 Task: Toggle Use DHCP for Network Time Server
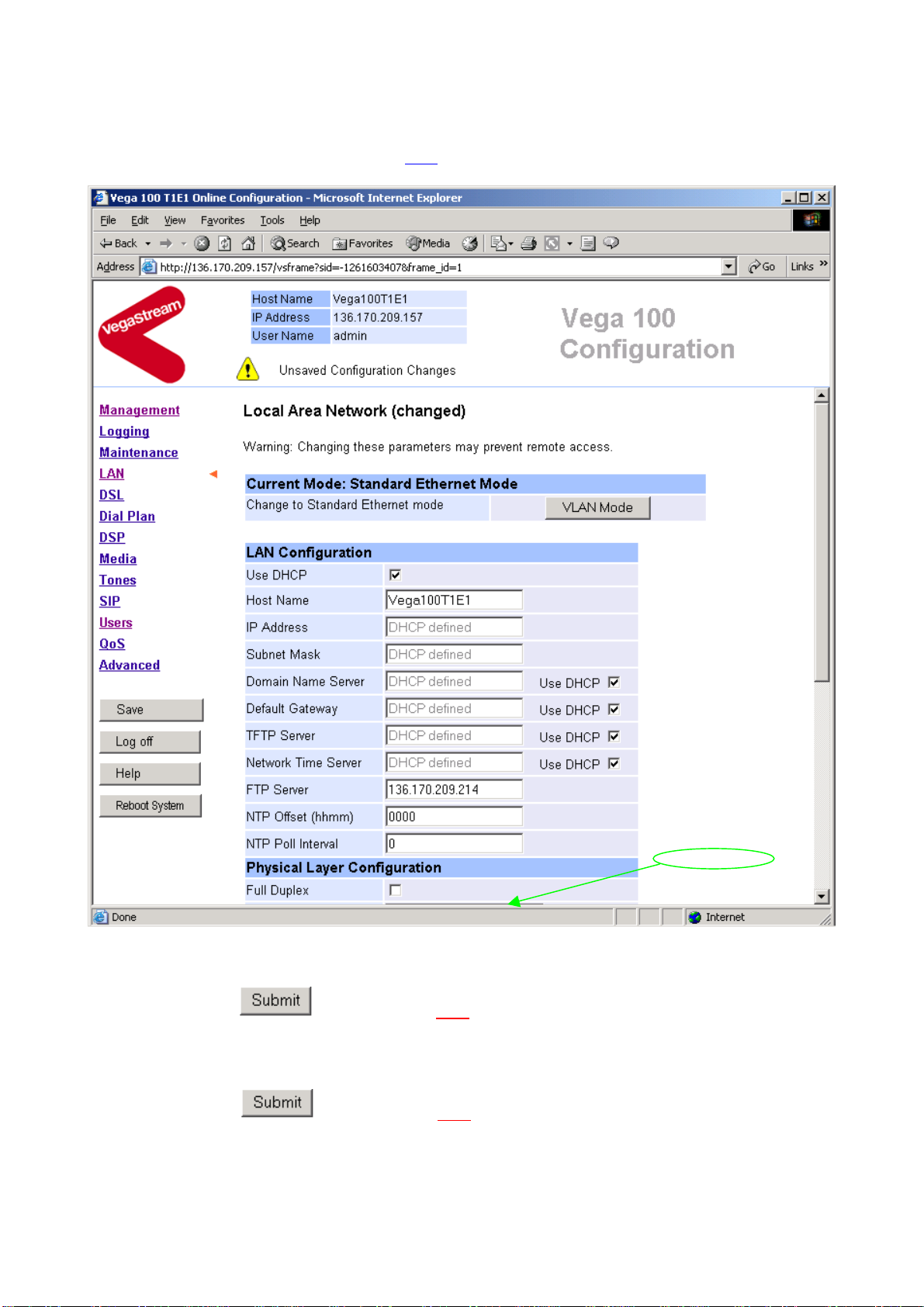(x=614, y=764)
